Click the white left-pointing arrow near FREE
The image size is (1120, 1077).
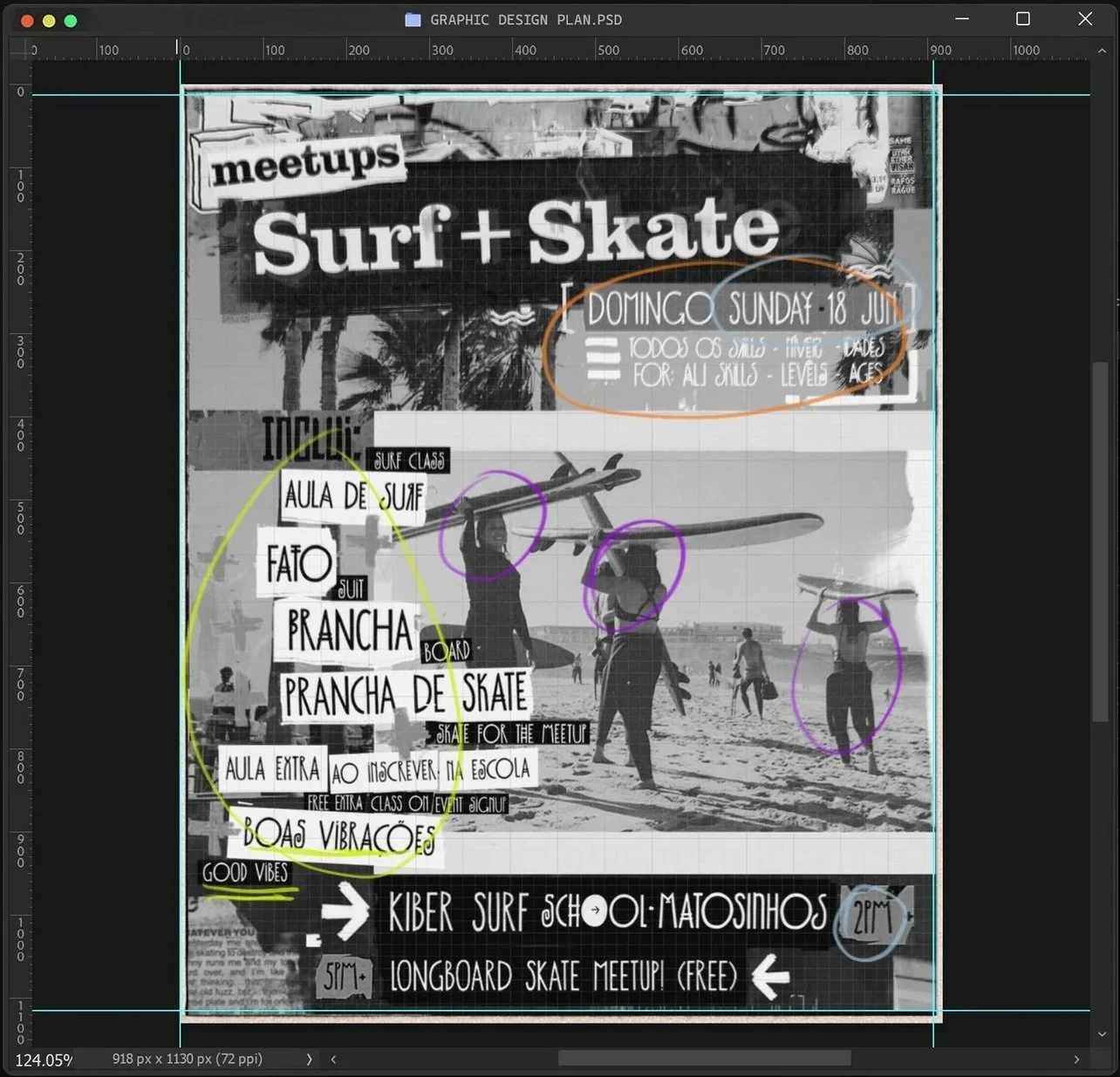770,976
